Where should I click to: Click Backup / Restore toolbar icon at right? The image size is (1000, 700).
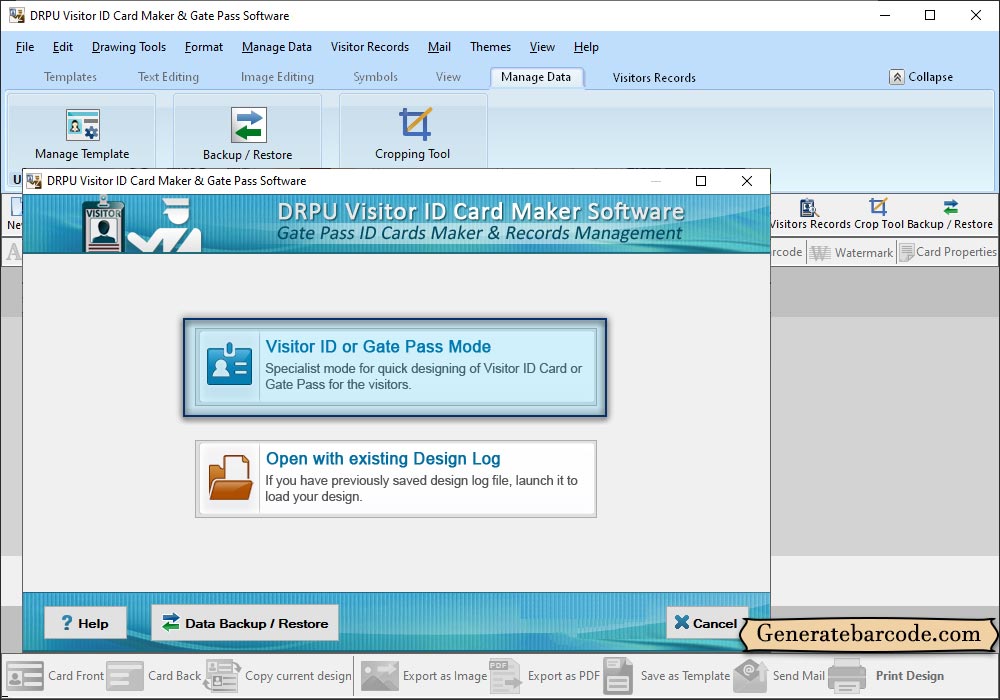[950, 207]
